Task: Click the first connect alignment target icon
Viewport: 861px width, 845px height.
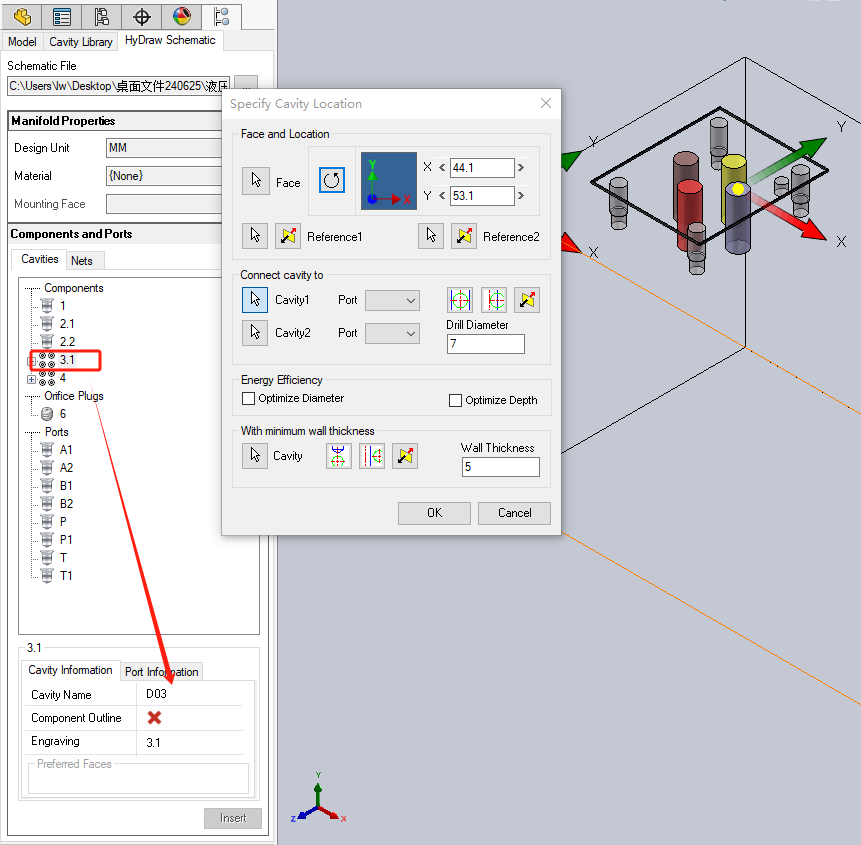Action: point(460,300)
